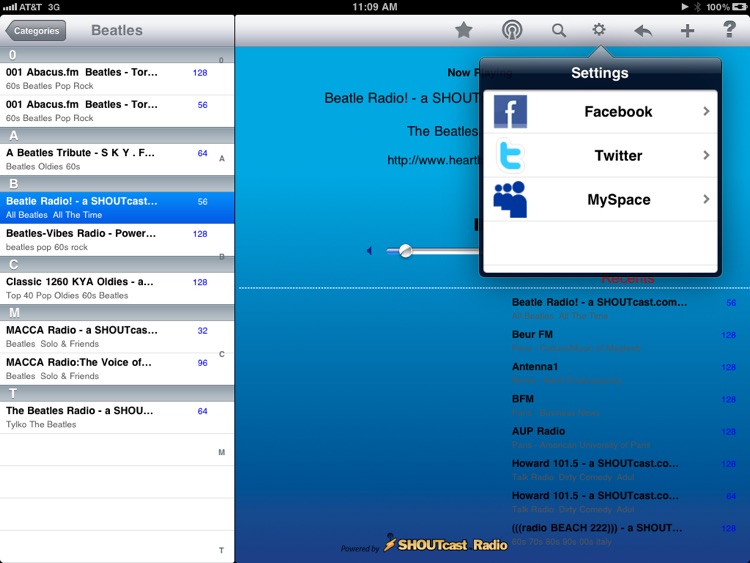Open recent Howard 101.5 at 128 bitrate
The height and width of the screenshot is (563, 750).
click(x=624, y=470)
